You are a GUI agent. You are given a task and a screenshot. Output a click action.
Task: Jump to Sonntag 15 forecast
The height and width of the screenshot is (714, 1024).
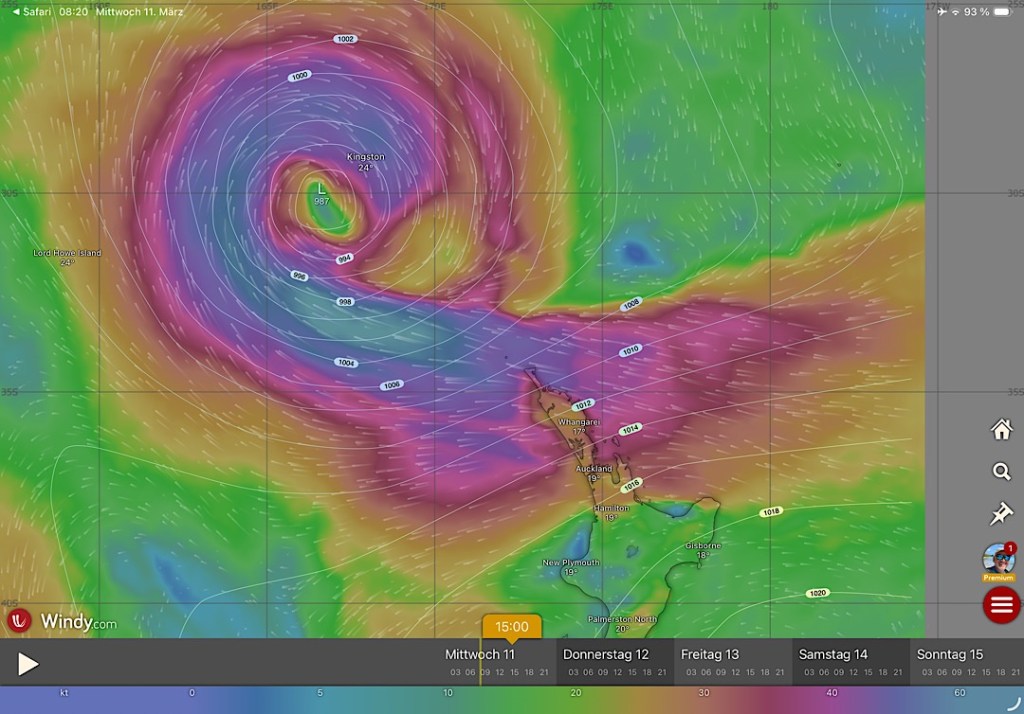click(949, 655)
